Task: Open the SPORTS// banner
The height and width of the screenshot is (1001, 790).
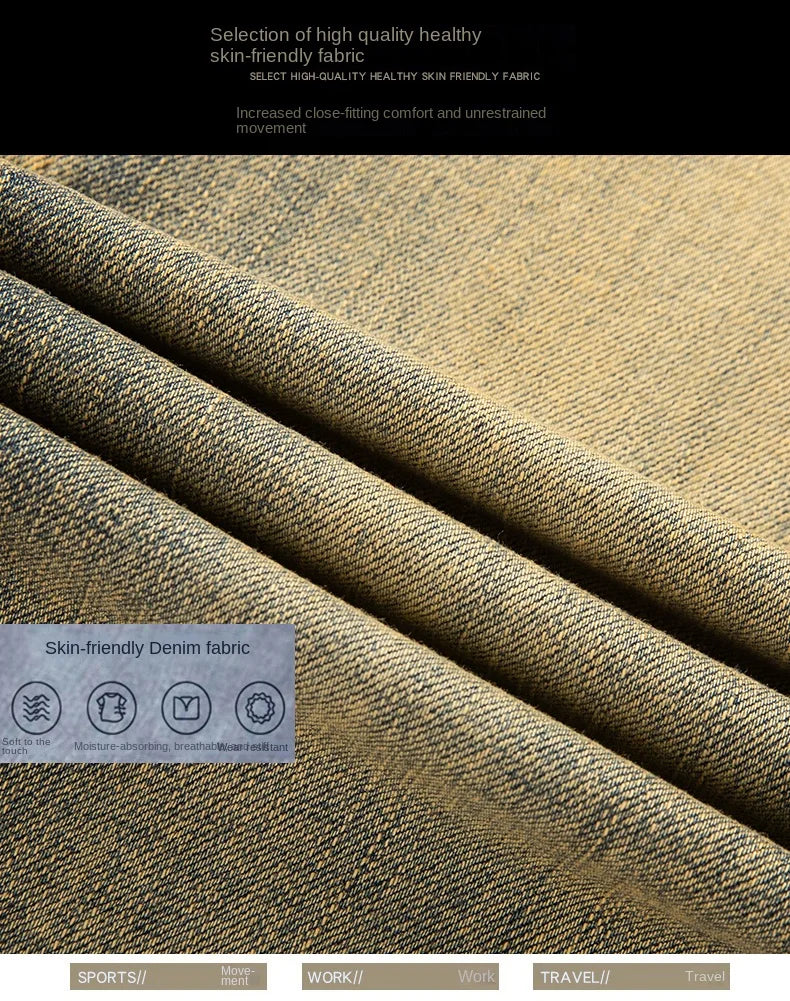Action: point(169,976)
